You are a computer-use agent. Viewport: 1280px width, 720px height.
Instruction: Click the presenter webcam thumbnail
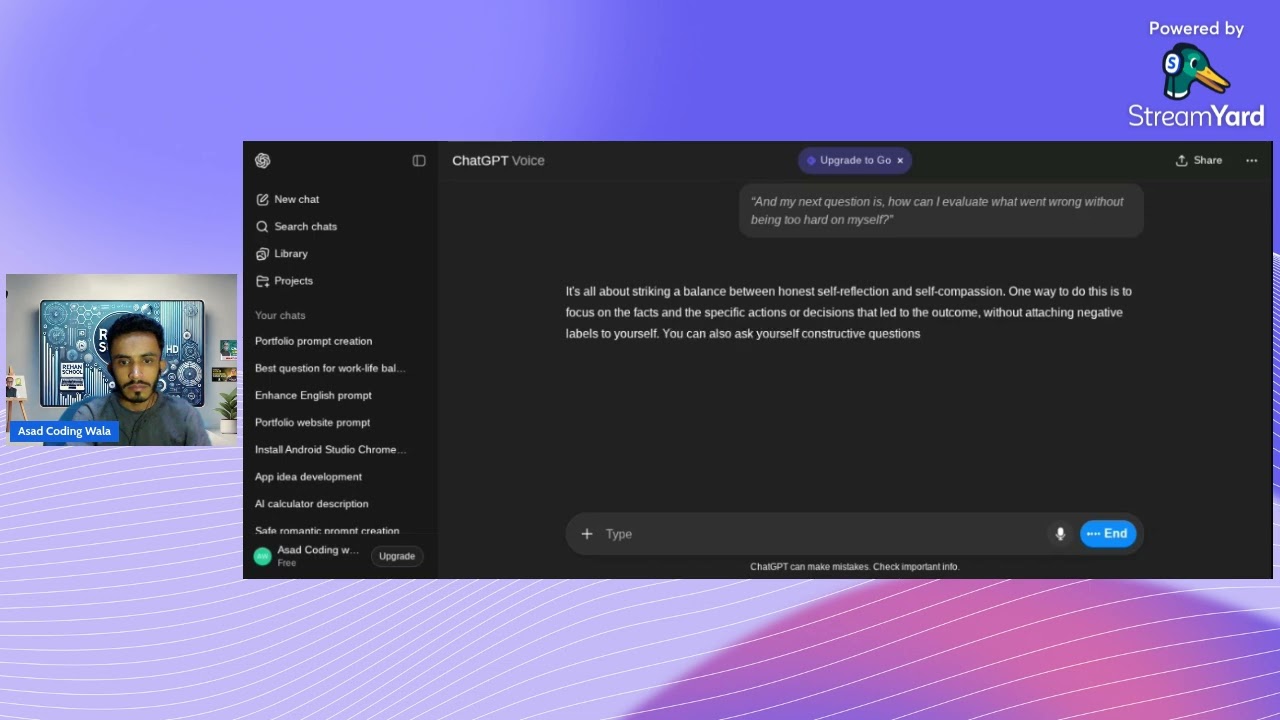tap(121, 360)
